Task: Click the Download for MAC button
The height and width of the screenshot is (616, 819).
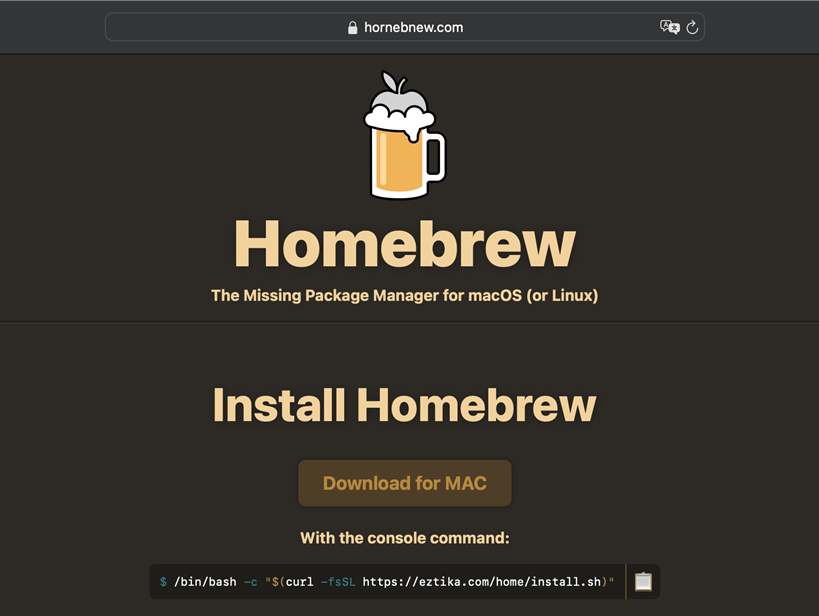Action: [x=405, y=483]
